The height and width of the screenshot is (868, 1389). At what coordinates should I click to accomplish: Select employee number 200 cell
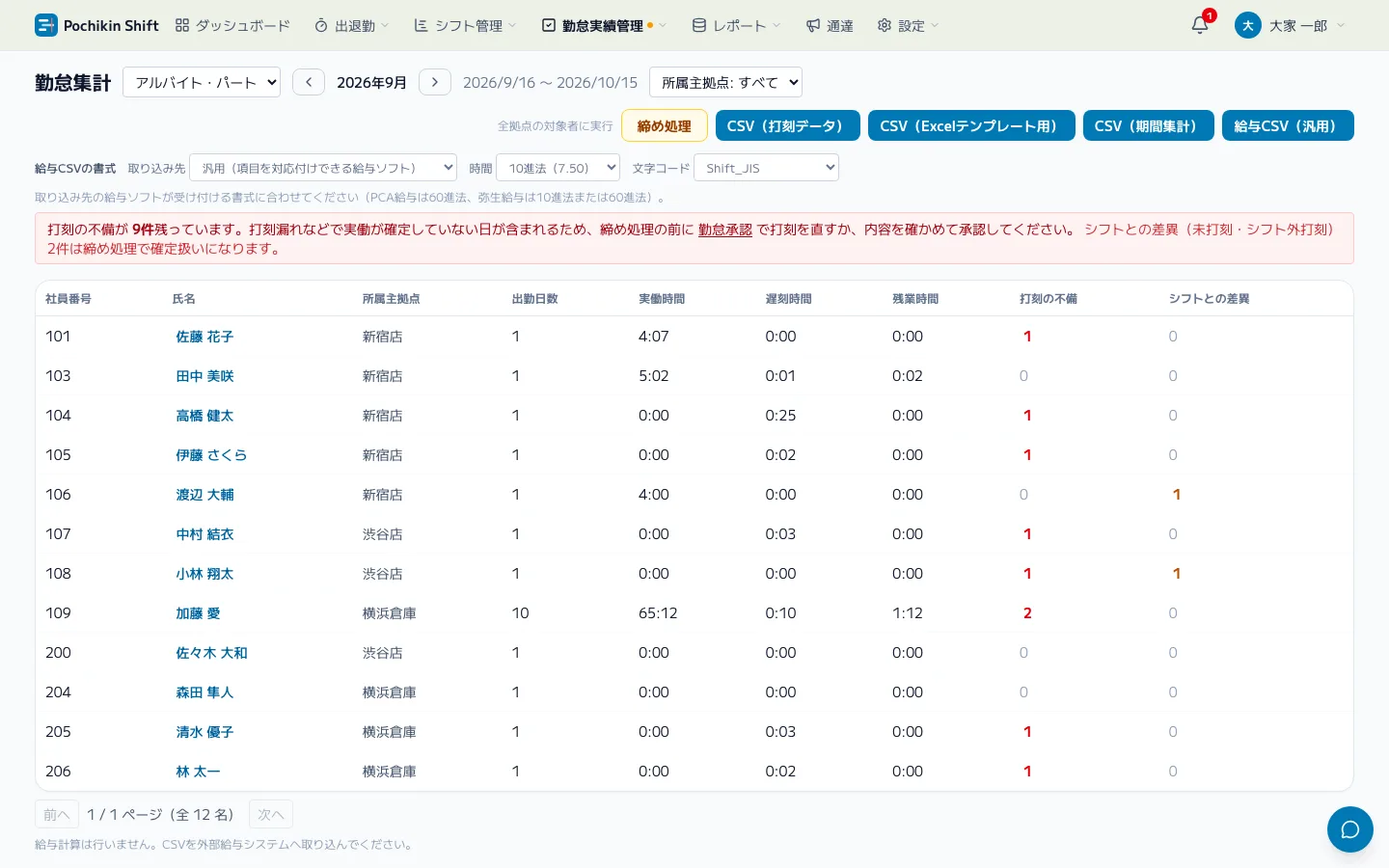pyautogui.click(x=58, y=653)
